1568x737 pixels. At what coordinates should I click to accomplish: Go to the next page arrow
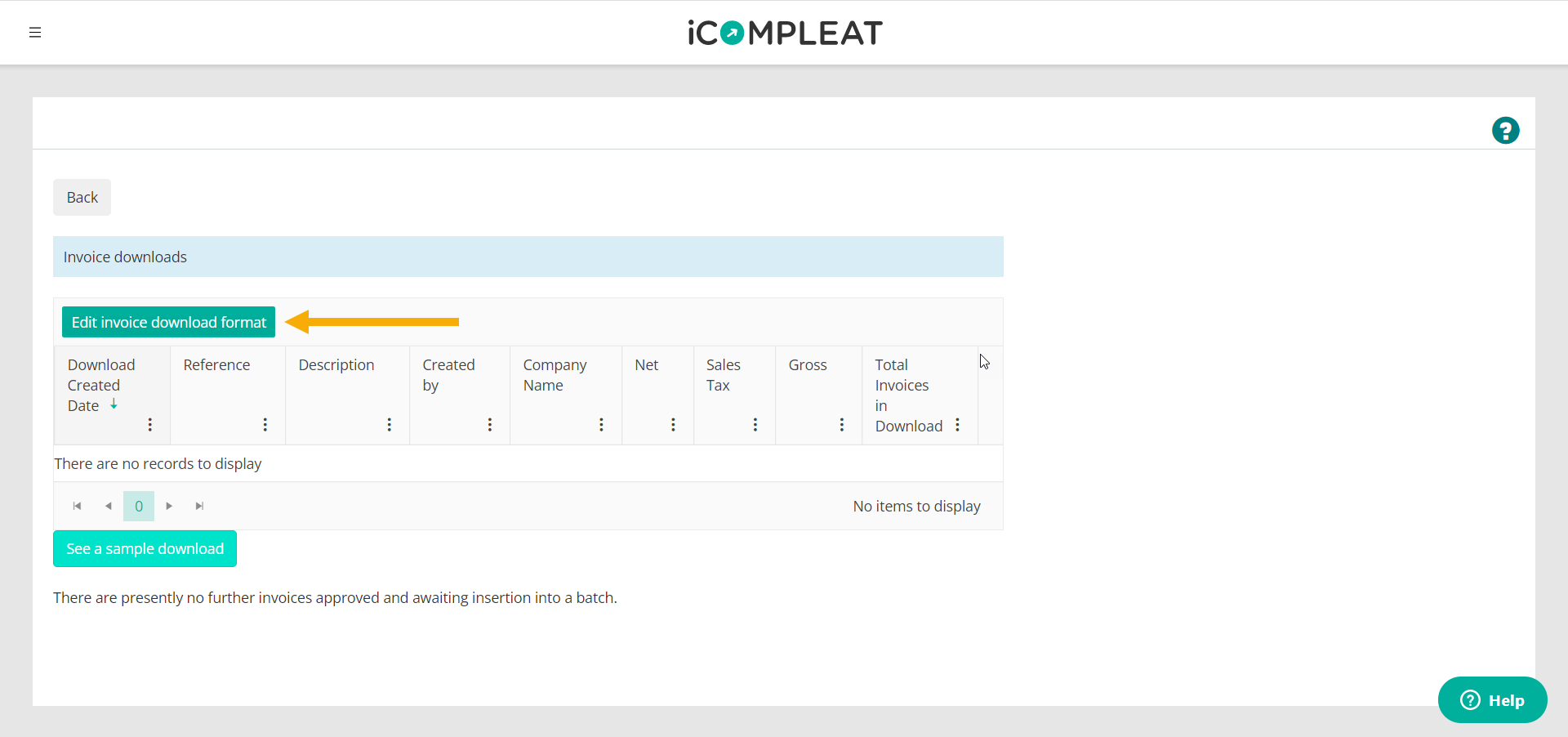coord(169,506)
